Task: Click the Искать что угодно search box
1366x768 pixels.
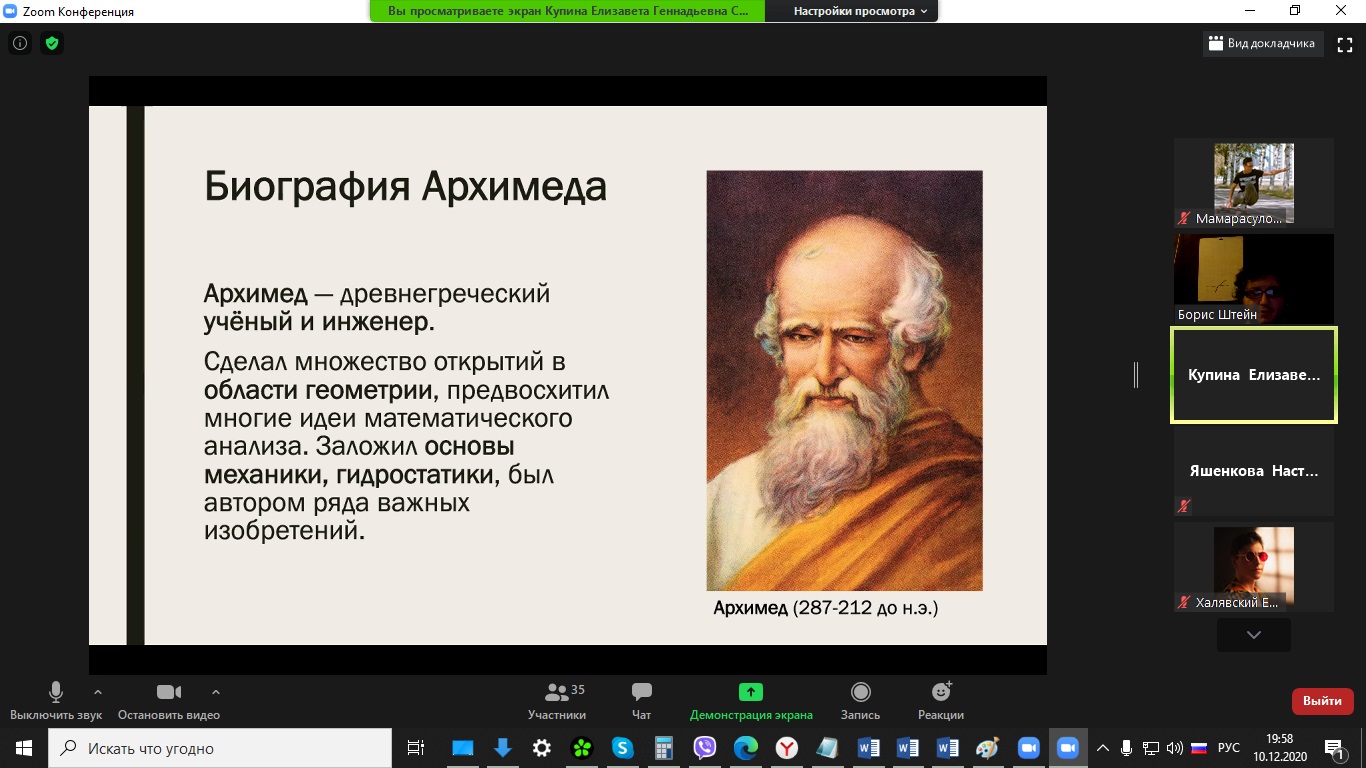Action: click(220, 748)
